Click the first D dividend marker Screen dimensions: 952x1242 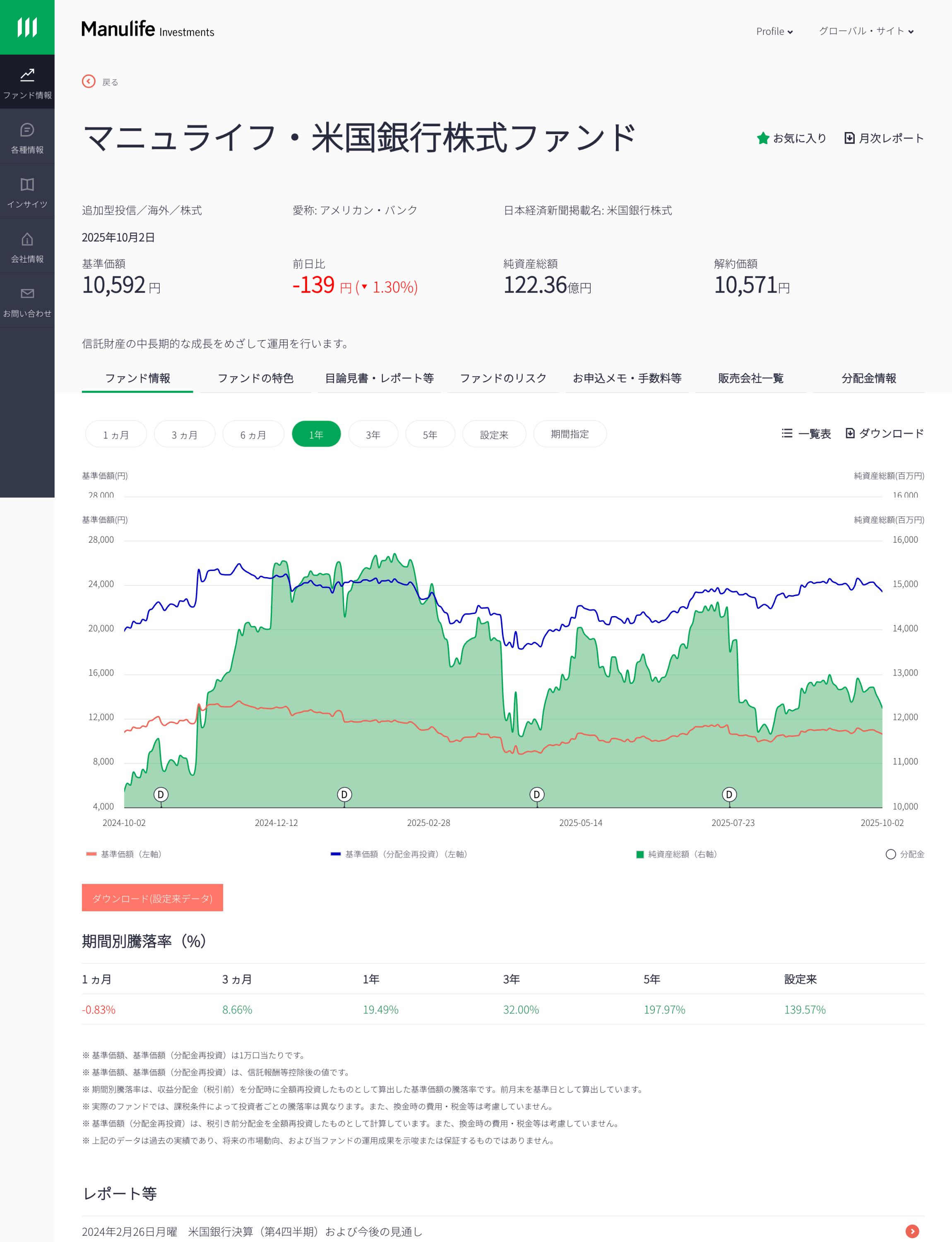click(x=160, y=794)
